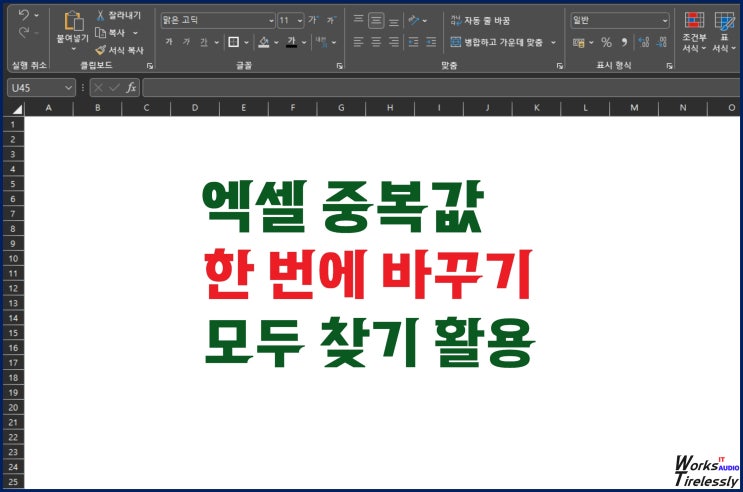743x492 pixels.
Task: Open the 맞춤 alignment dialog launcher
Action: click(x=560, y=66)
